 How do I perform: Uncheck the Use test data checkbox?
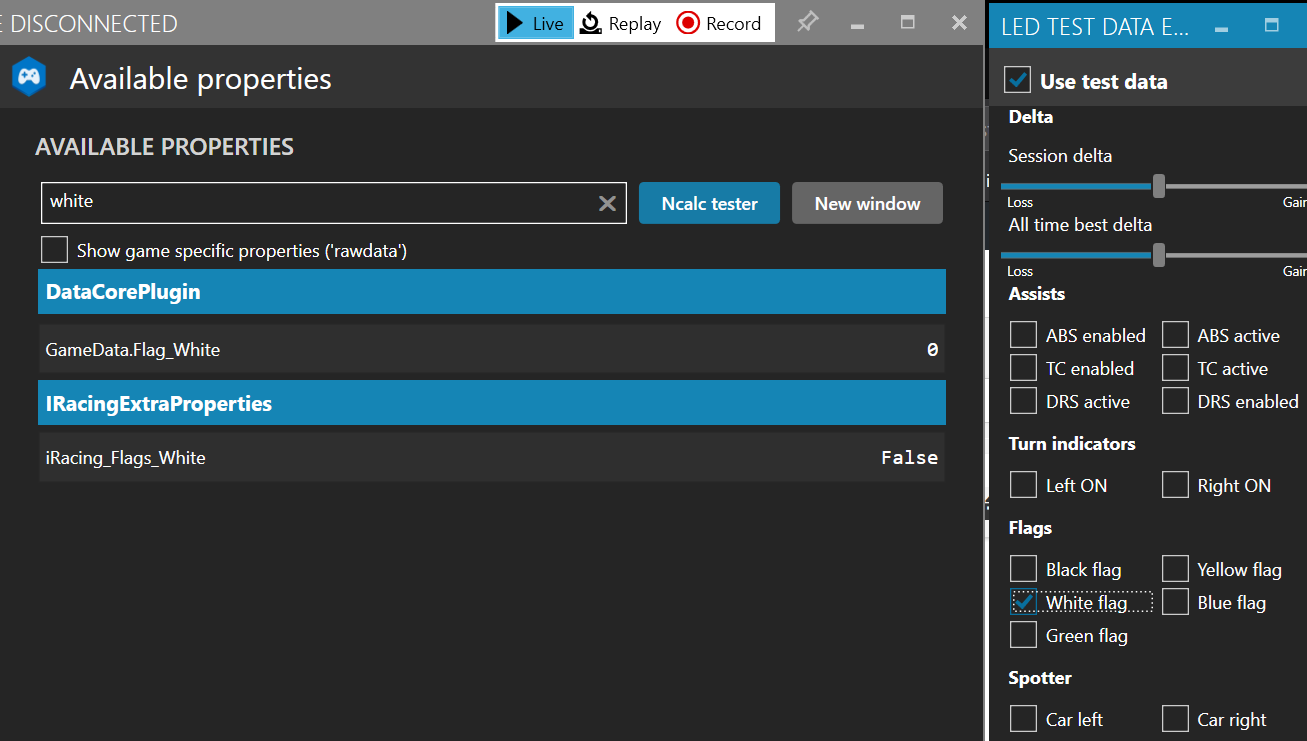coord(1018,80)
